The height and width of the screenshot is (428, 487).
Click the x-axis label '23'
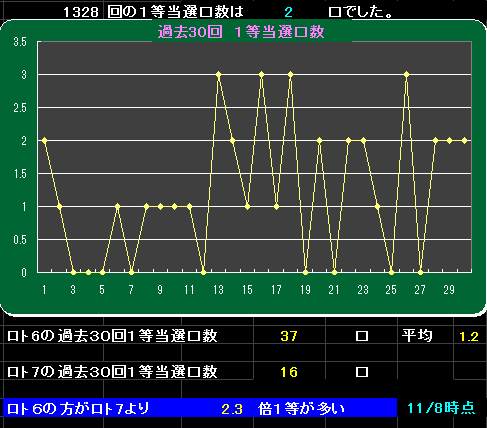(x=363, y=290)
